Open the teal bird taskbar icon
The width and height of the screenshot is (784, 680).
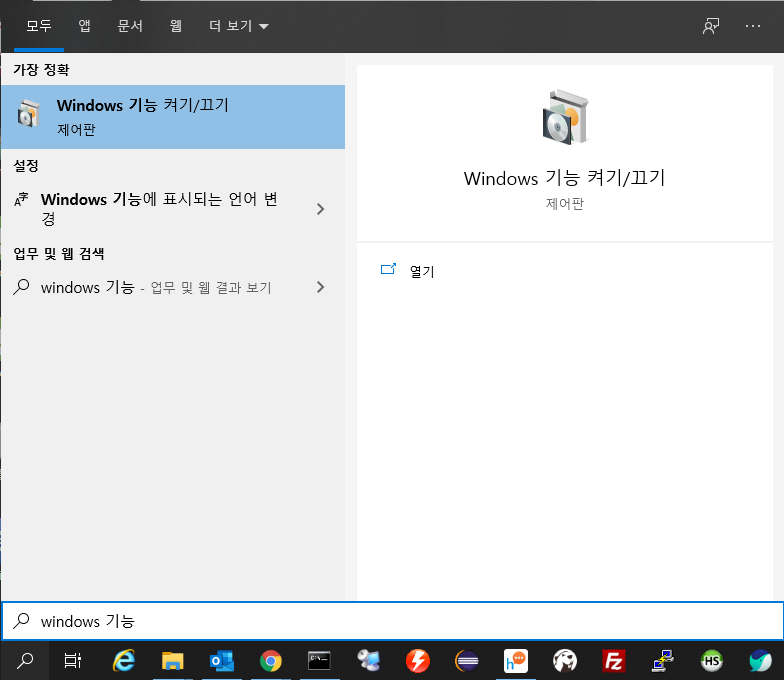[x=760, y=660]
